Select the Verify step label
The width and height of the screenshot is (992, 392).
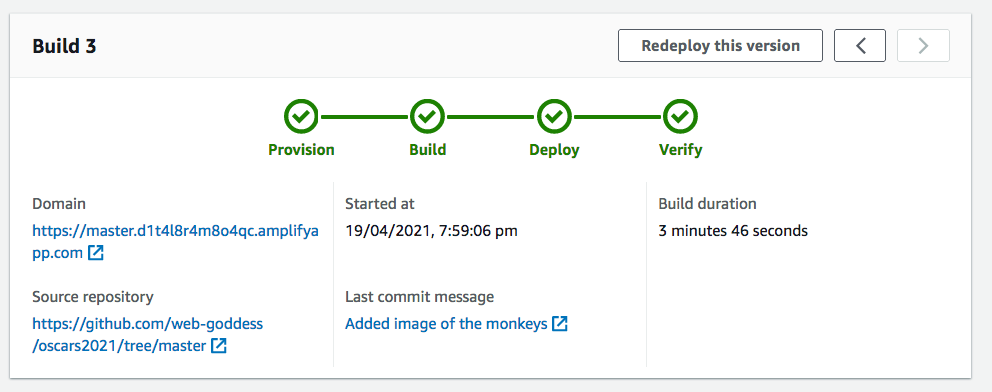pyautogui.click(x=681, y=150)
